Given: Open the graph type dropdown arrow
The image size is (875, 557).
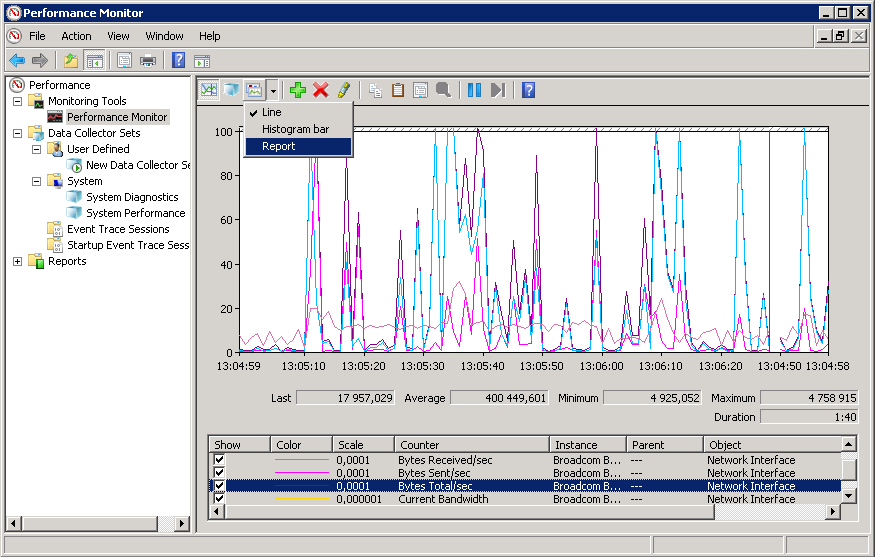Looking at the screenshot, I should point(273,90).
